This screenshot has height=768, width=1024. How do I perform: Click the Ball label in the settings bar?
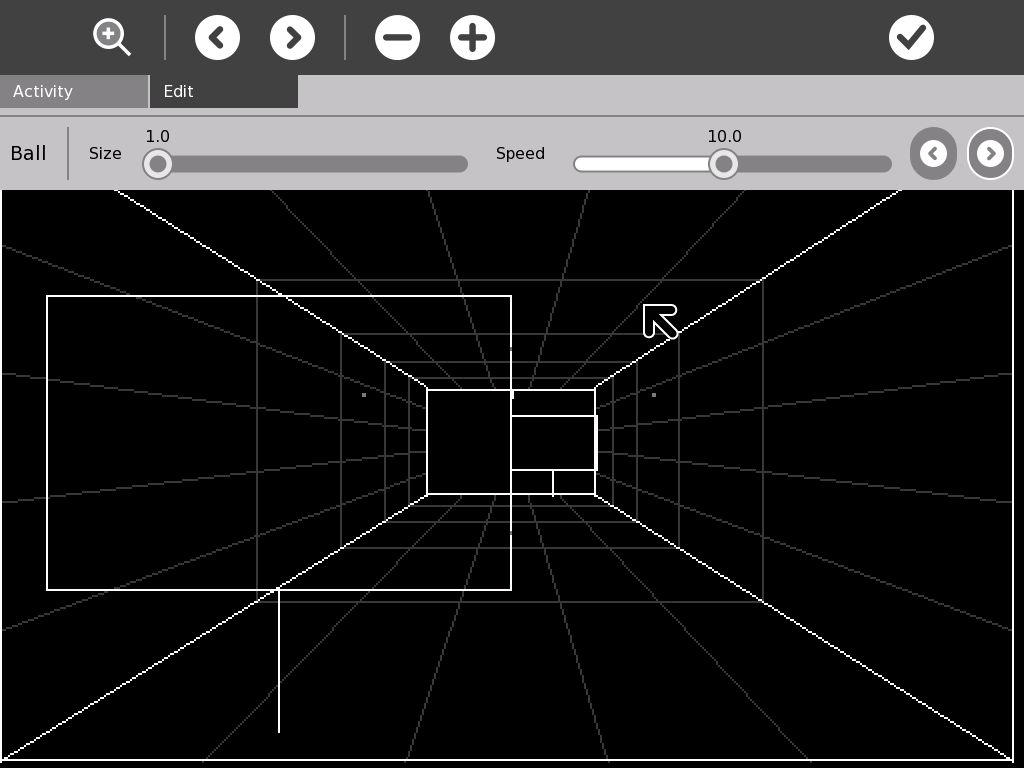29,153
